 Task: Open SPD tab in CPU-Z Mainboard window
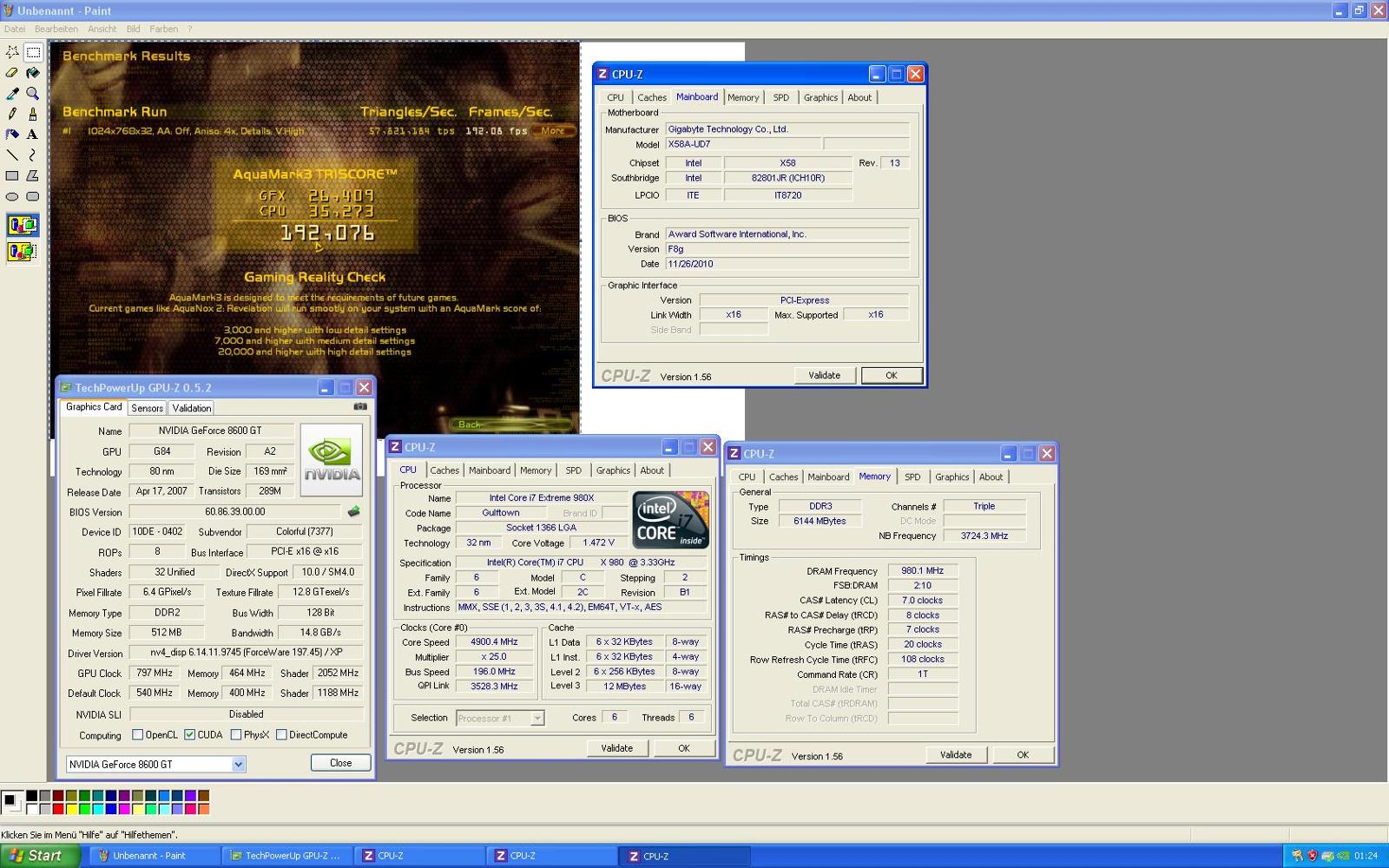[x=781, y=97]
